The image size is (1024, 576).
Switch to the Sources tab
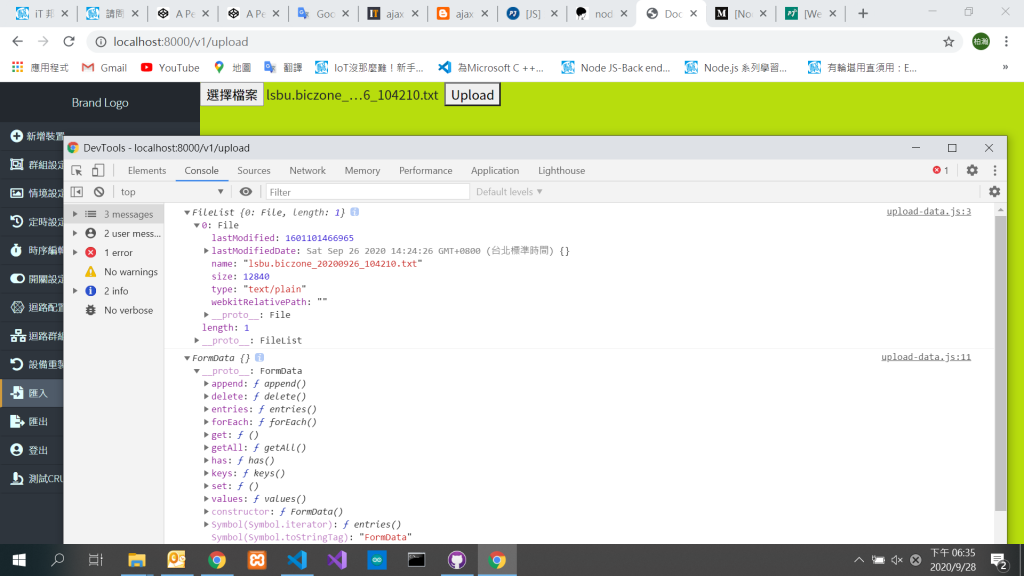point(253,170)
